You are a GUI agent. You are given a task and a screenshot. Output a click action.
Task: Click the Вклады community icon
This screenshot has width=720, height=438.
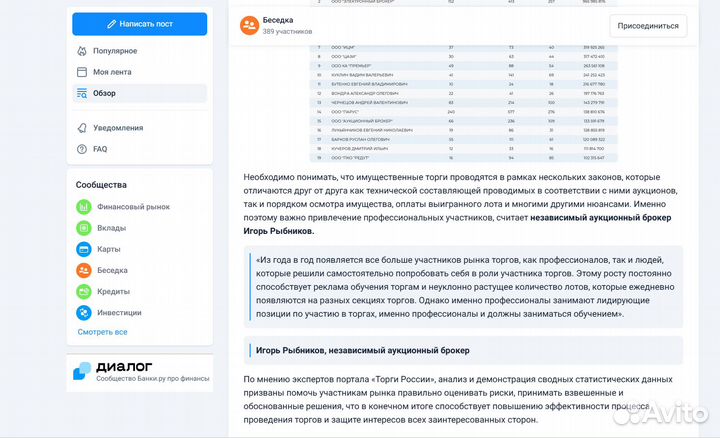84,228
